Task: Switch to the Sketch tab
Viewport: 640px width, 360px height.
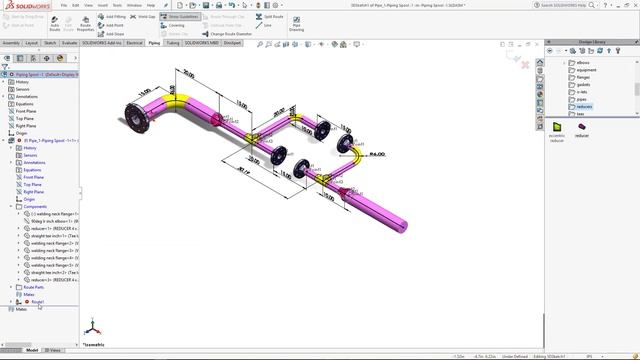Action: [50, 43]
